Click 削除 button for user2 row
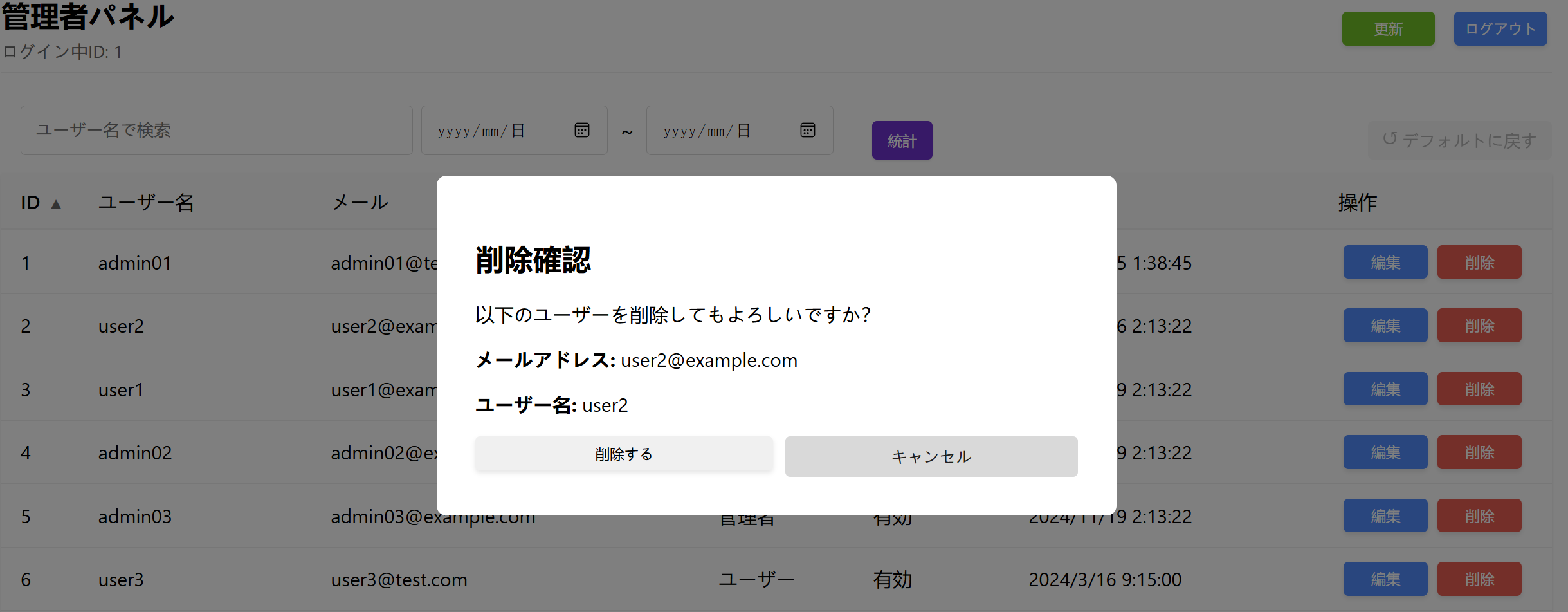1568x612 pixels. pos(1479,325)
